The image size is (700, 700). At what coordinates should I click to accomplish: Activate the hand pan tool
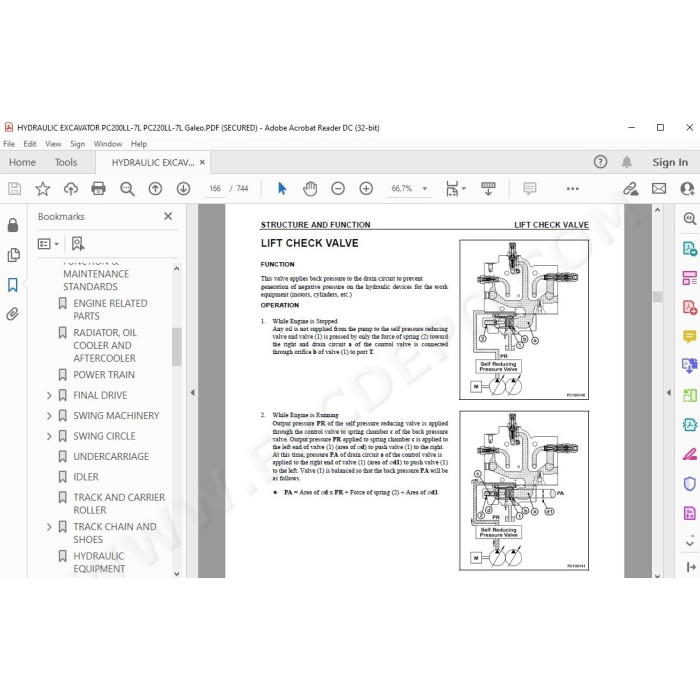[x=310, y=189]
